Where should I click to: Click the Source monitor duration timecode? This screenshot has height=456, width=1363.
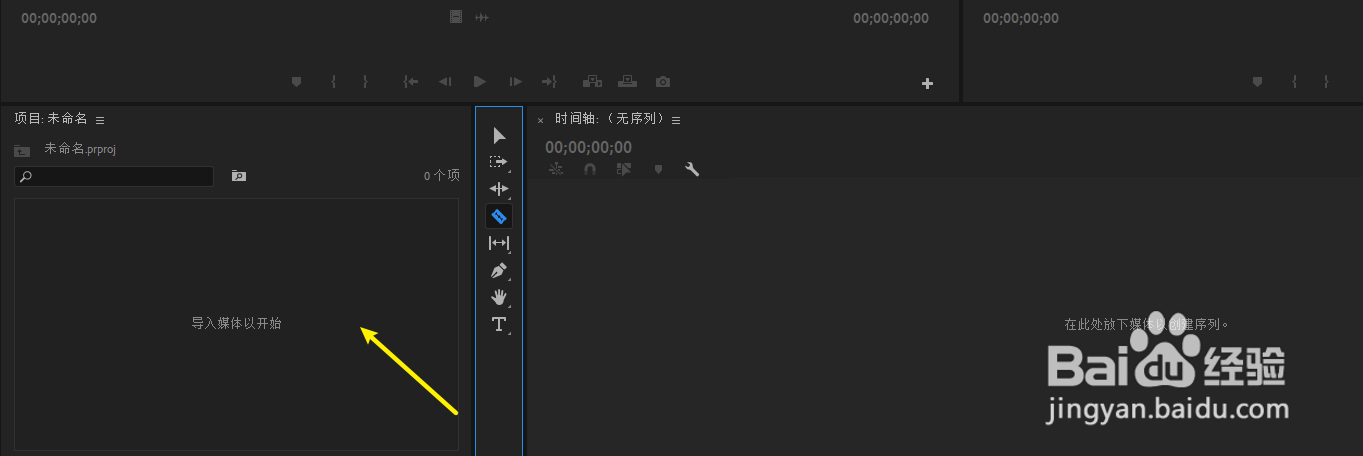coord(890,18)
